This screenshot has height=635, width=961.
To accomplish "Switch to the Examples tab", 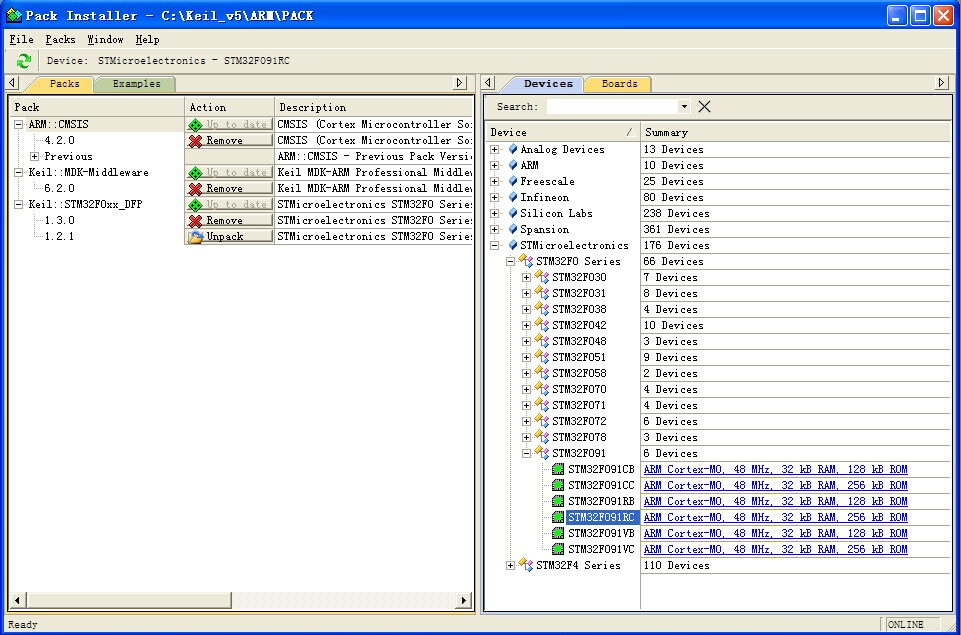I will pyautogui.click(x=136, y=84).
